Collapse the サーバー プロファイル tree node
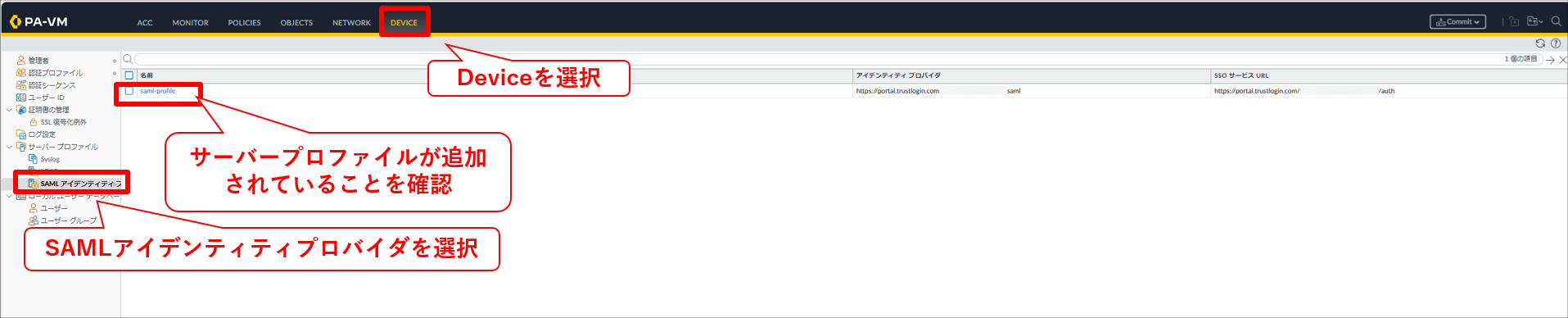This screenshot has width=1568, height=318. click(9, 147)
